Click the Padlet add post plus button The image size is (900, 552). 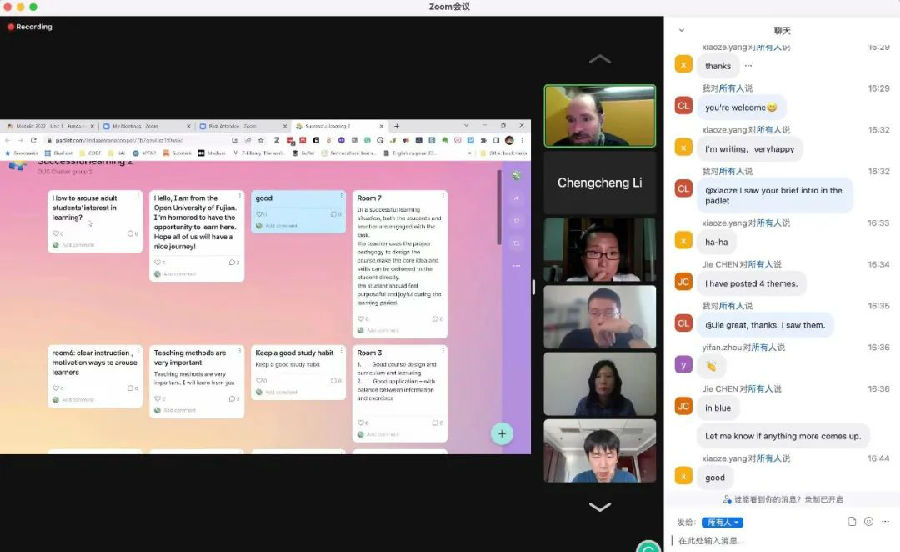pos(502,433)
